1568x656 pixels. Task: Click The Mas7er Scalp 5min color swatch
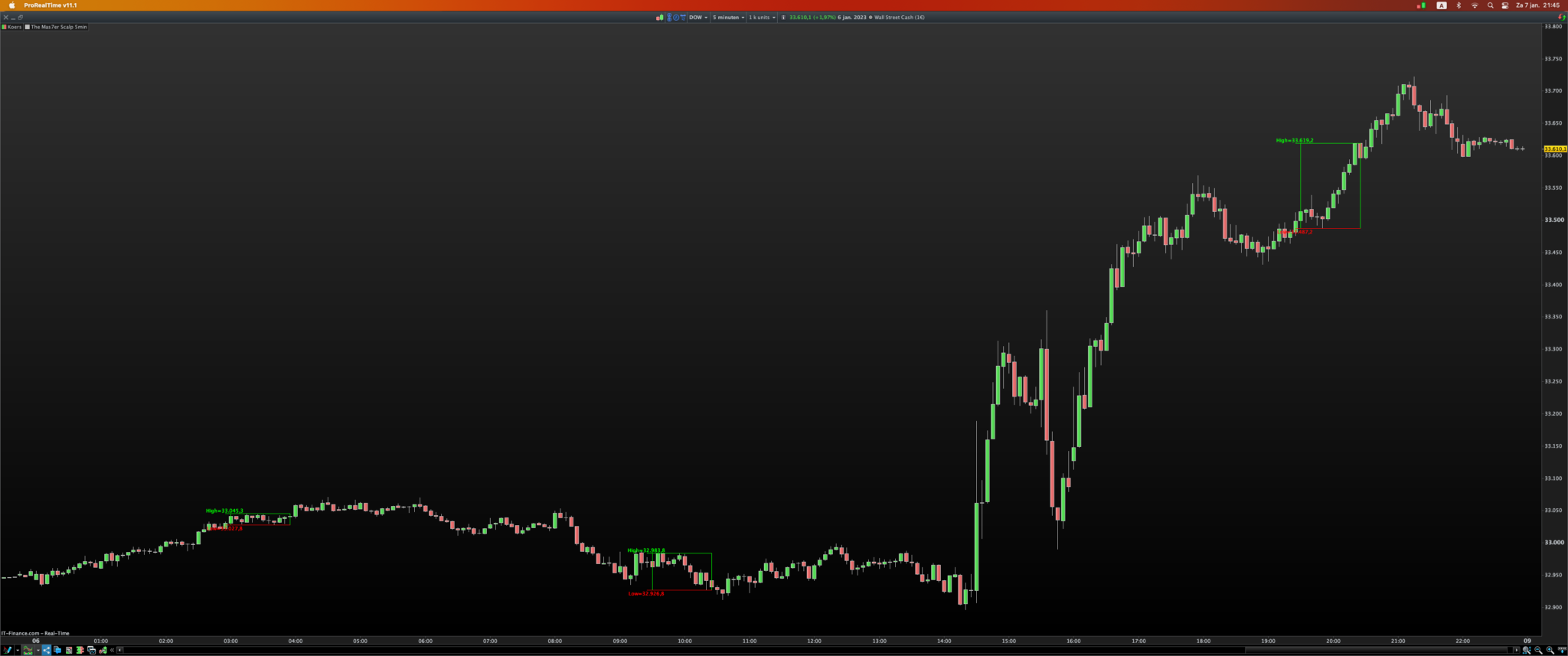tap(28, 27)
